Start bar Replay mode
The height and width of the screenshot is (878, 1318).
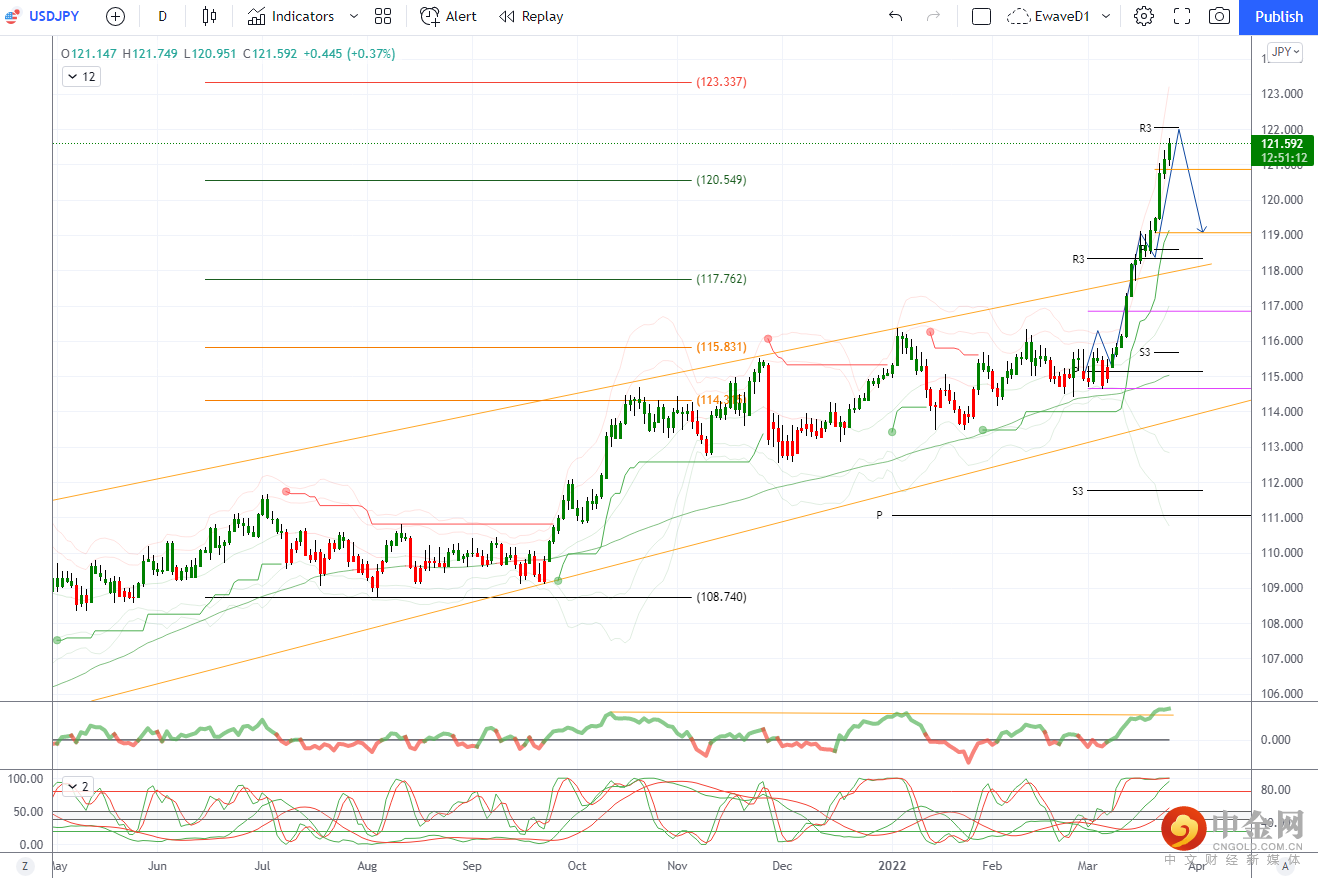coord(531,16)
